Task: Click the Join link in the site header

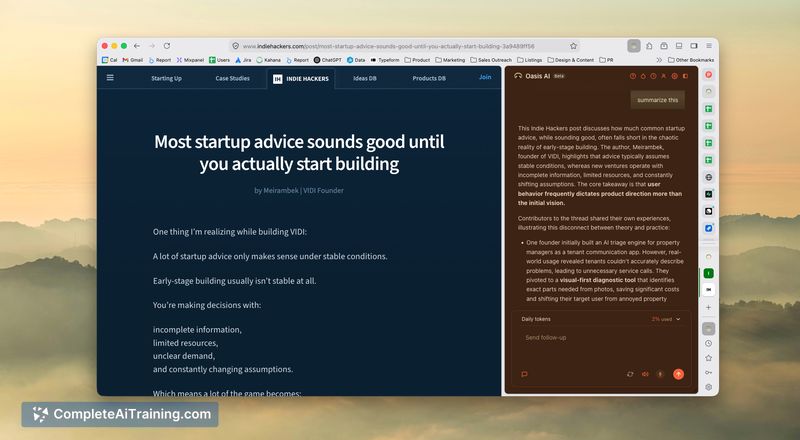Action: pos(485,77)
